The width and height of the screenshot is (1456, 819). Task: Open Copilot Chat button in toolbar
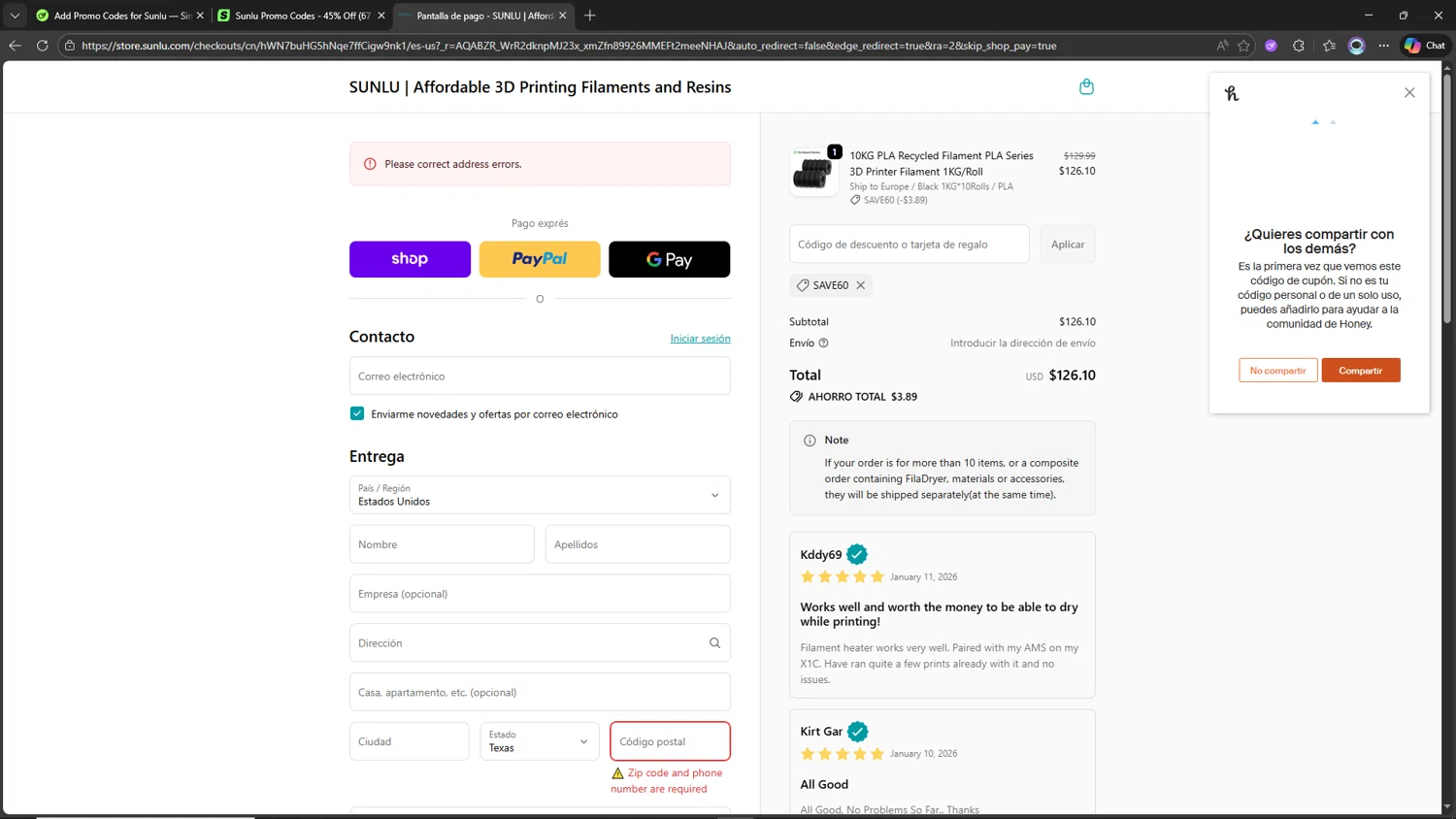1424,46
